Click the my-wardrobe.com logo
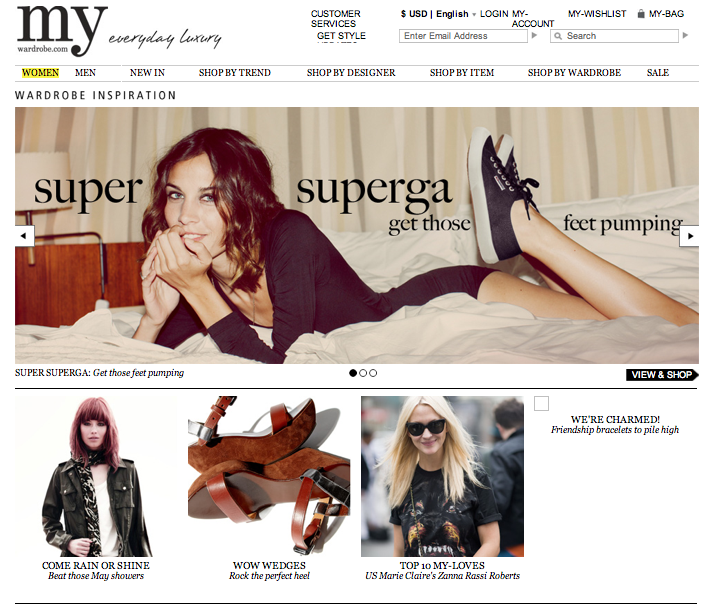The image size is (715, 613). click(62, 31)
